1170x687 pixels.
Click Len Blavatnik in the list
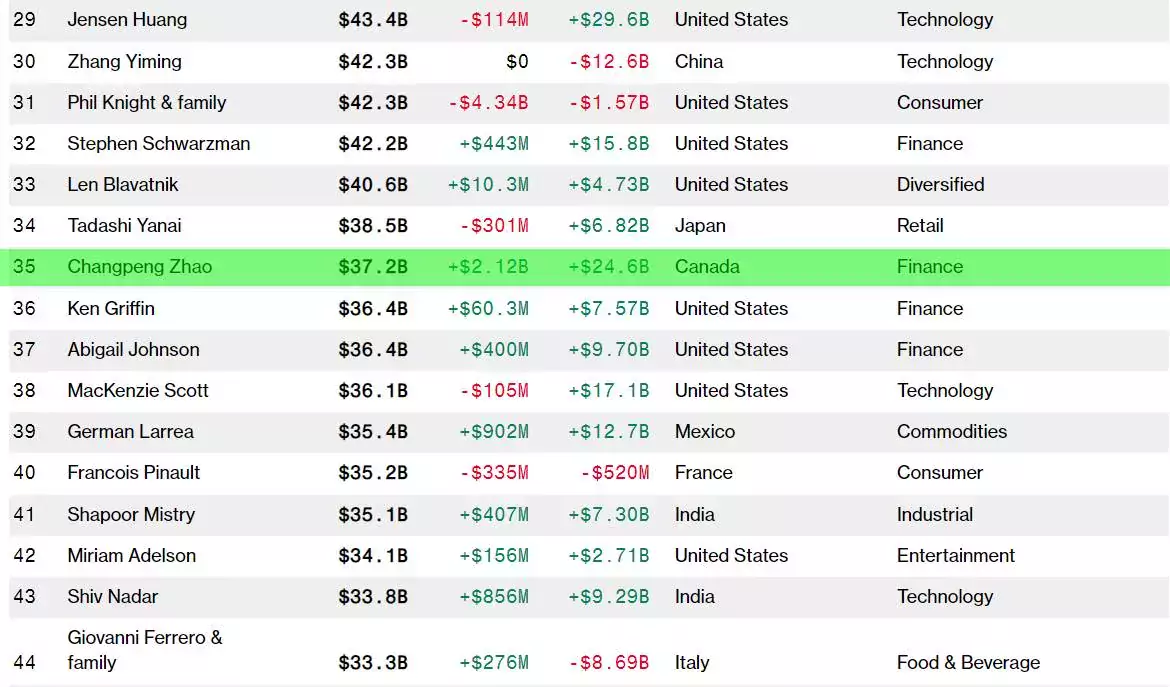tap(123, 184)
